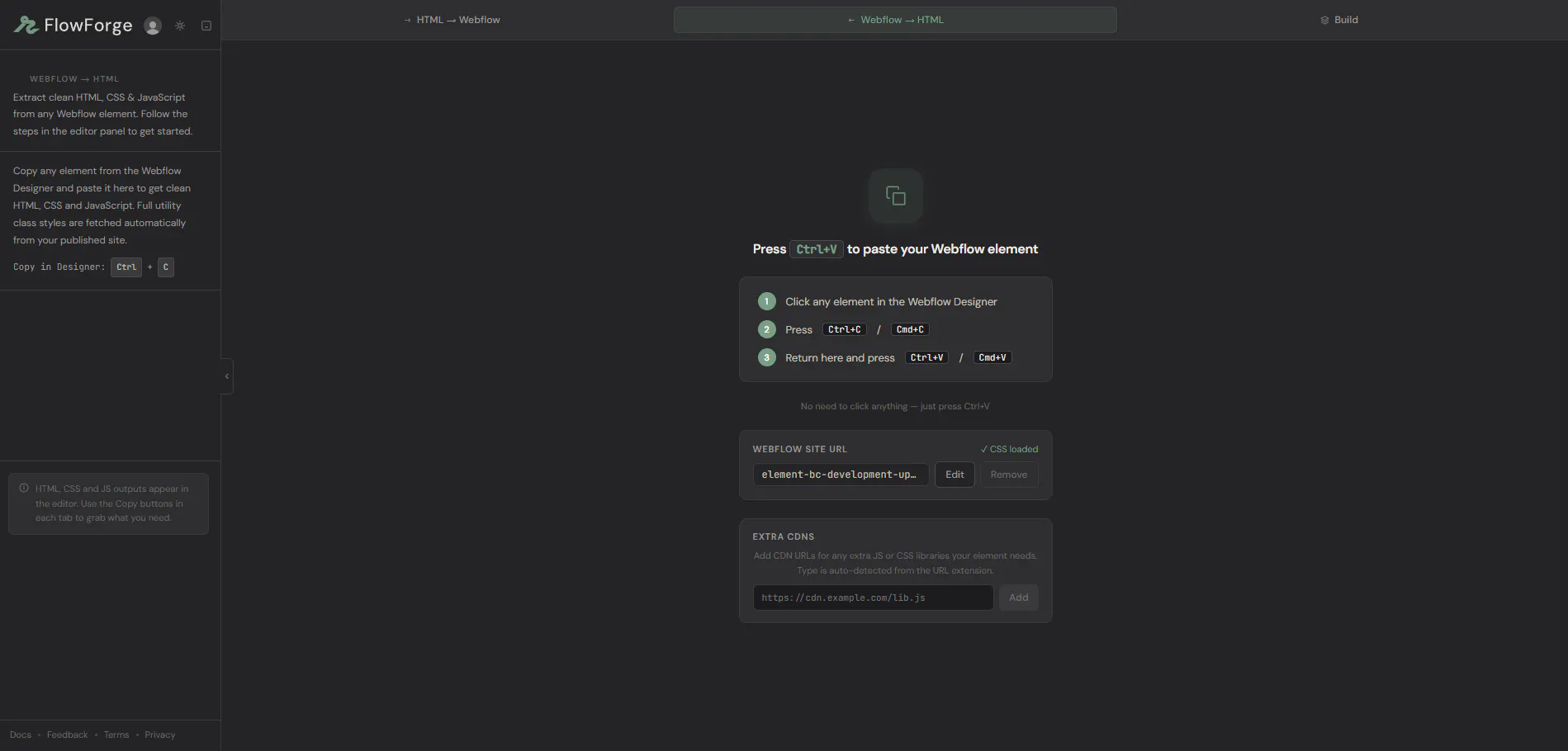Open the Feedback link

[x=67, y=734]
